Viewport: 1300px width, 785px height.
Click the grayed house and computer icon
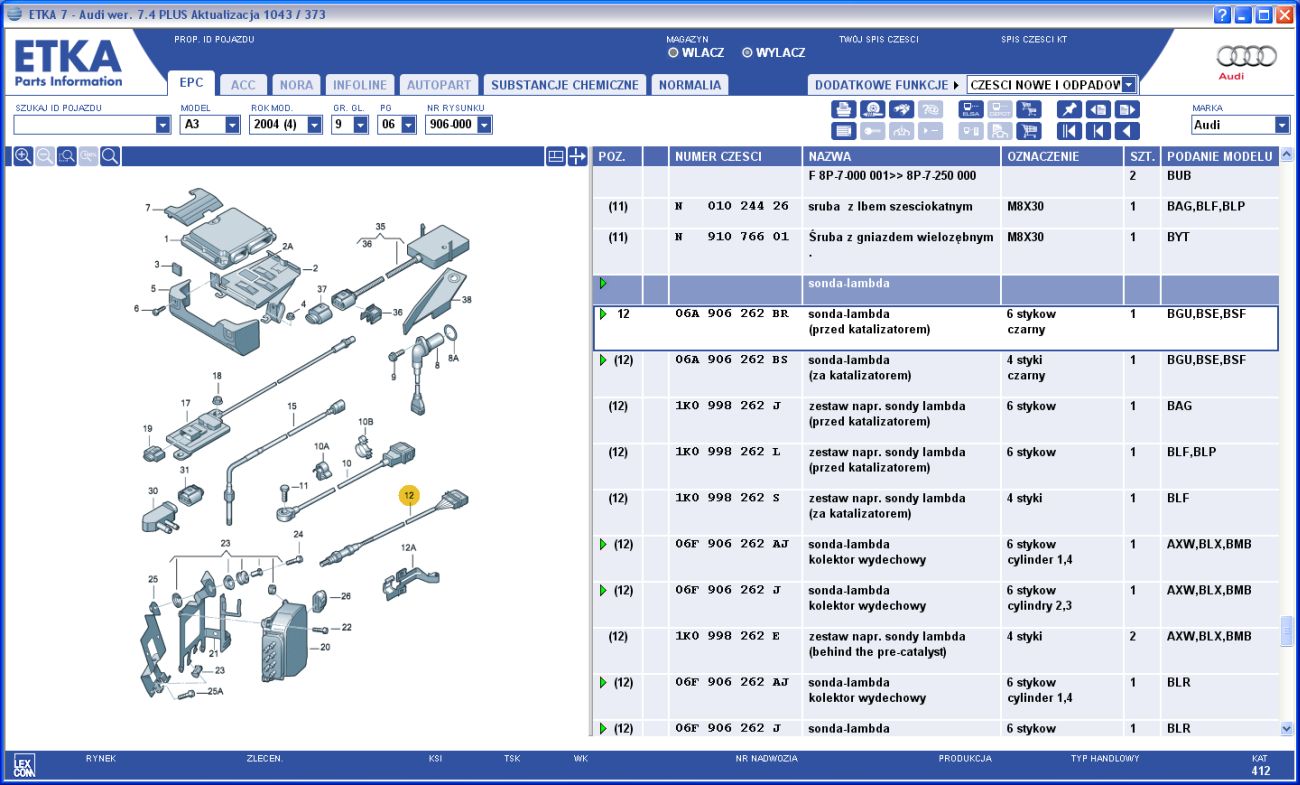click(999, 131)
